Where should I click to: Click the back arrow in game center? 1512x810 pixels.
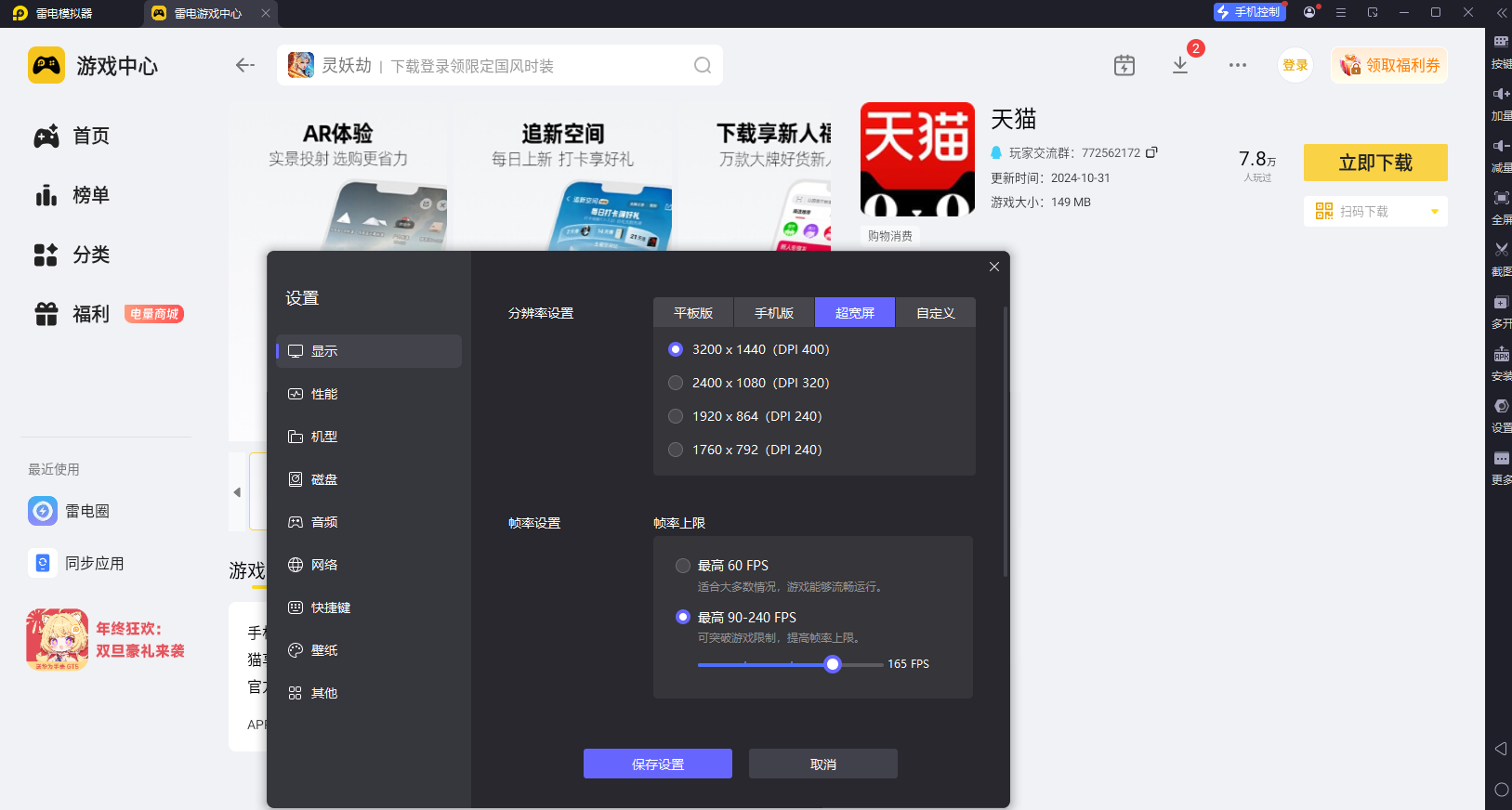coord(245,65)
